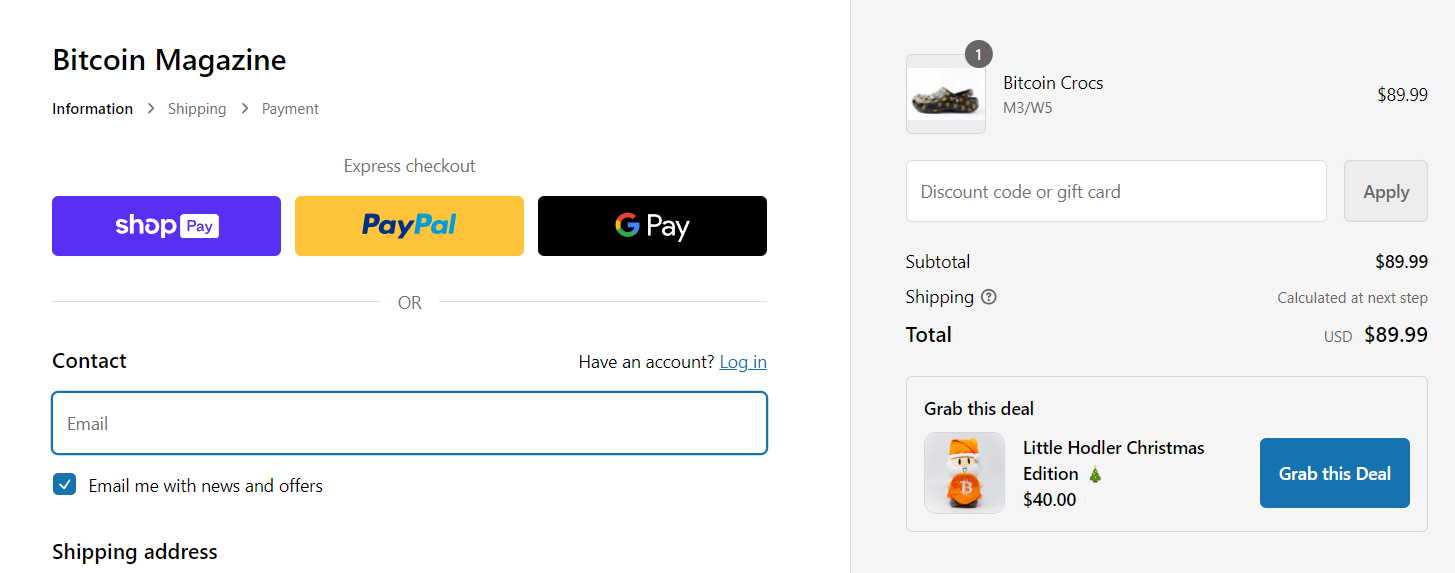Pay with Google Pay express checkout
Image resolution: width=1455 pixels, height=573 pixels.
click(652, 226)
